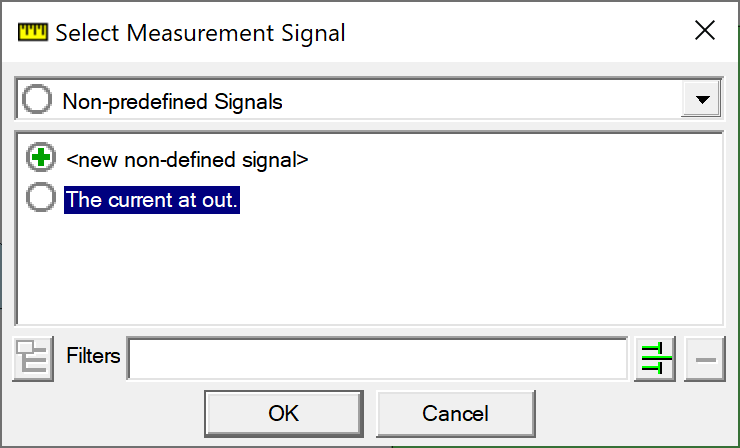Screen dimensions: 740x448
Task: Click the Select Measurement Signal title text
Action: tap(200, 32)
